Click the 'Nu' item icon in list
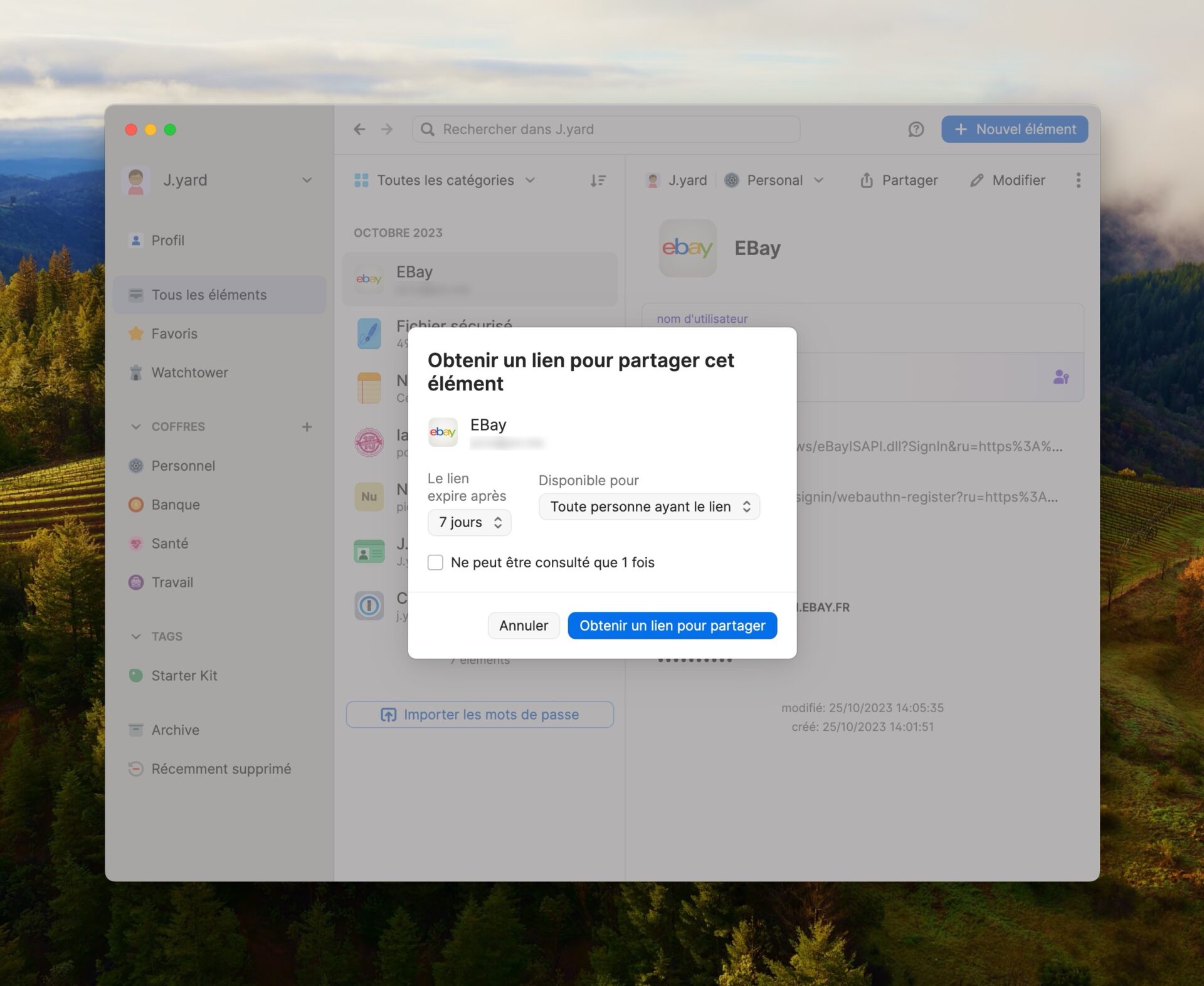 [369, 496]
